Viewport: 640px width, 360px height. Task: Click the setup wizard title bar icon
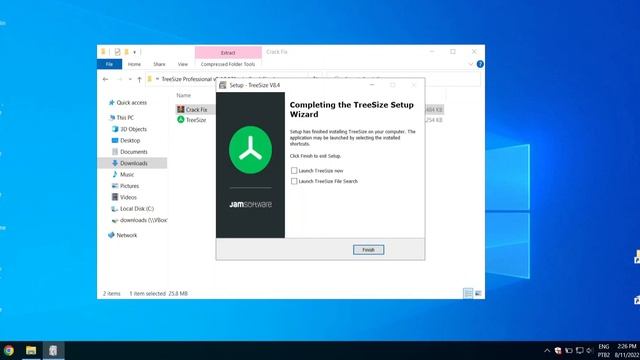coord(222,85)
